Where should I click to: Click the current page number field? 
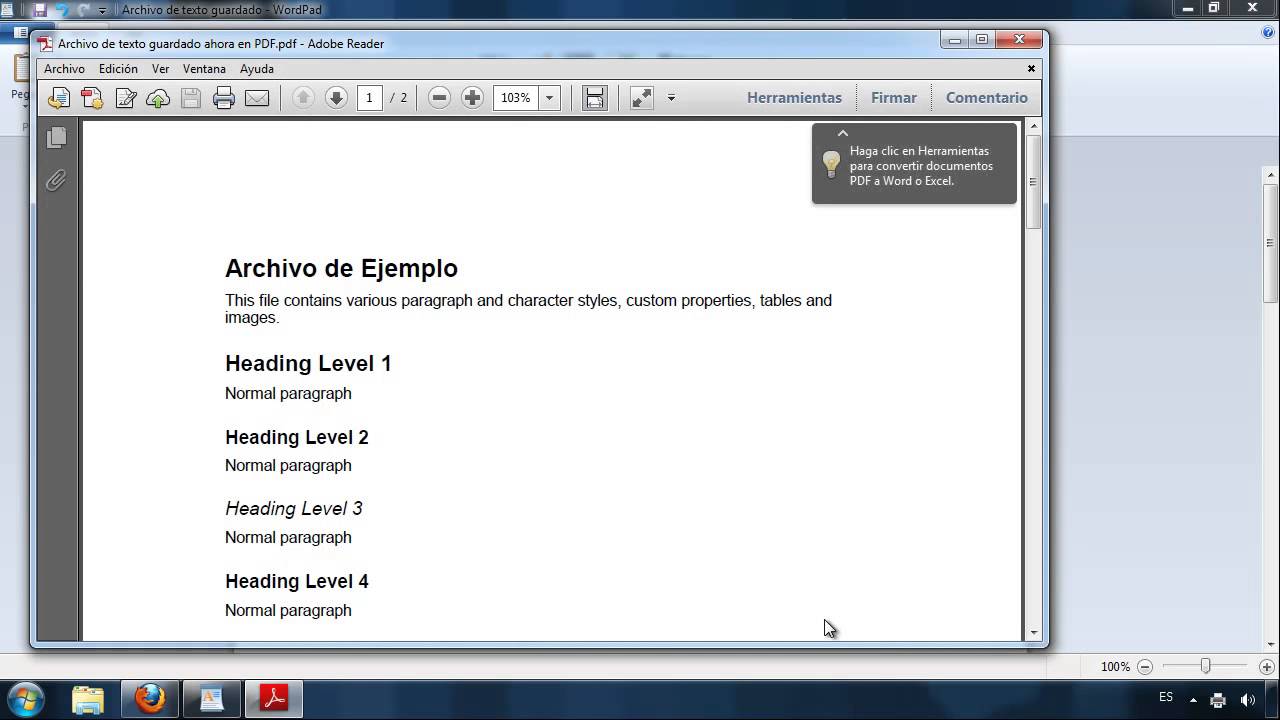369,98
